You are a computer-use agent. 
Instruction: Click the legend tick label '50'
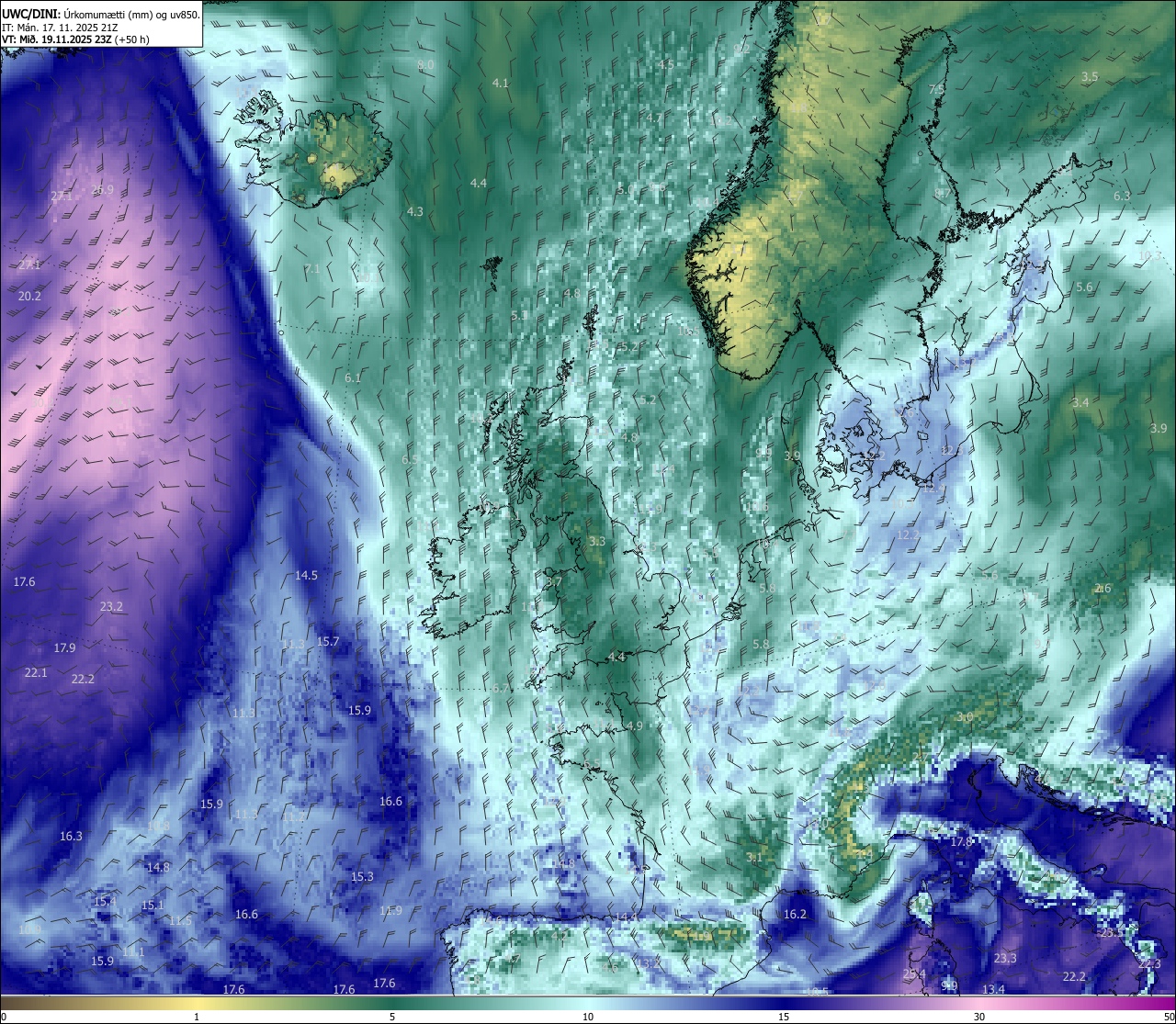1169,1017
